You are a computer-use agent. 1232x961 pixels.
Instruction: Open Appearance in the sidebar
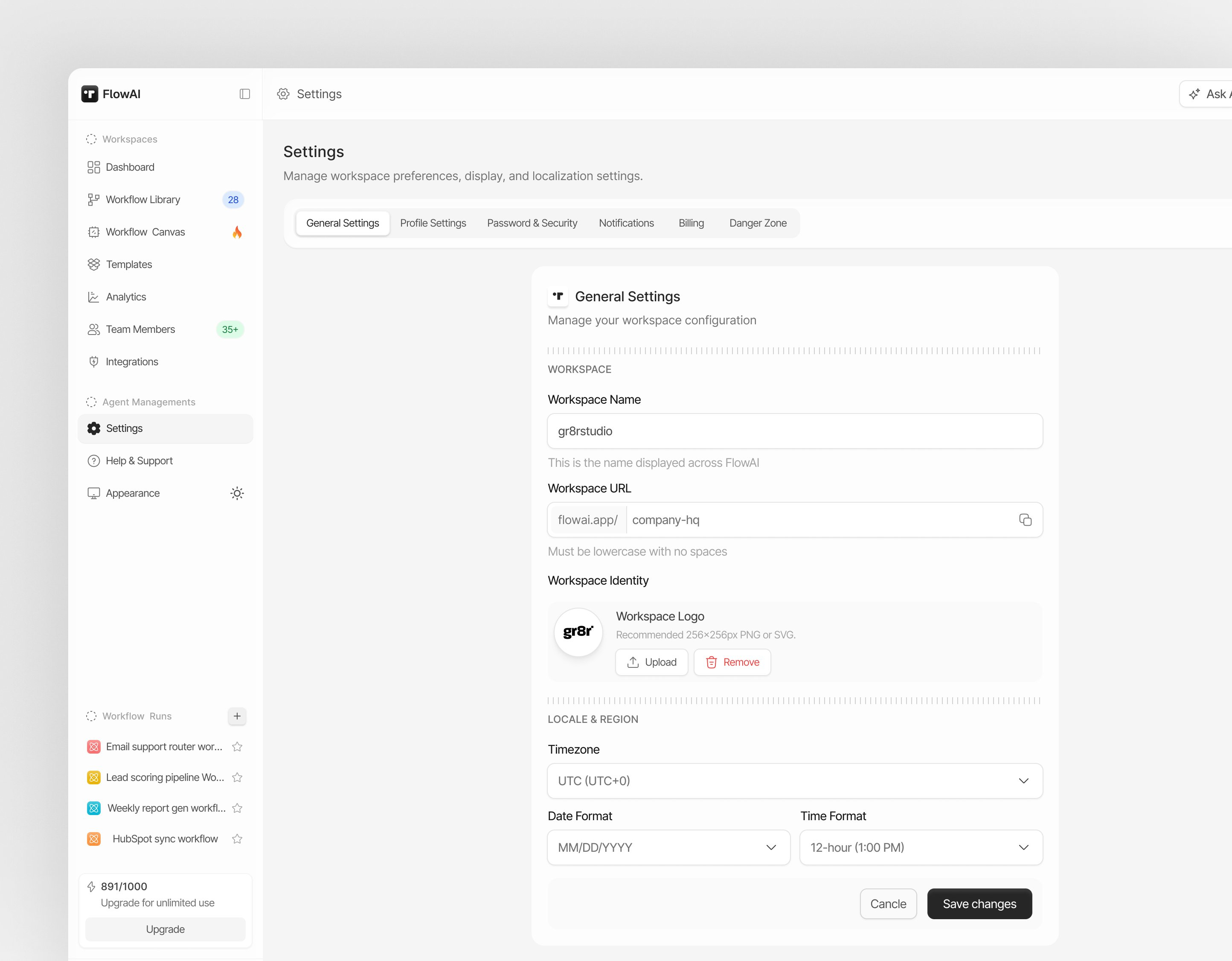point(165,493)
